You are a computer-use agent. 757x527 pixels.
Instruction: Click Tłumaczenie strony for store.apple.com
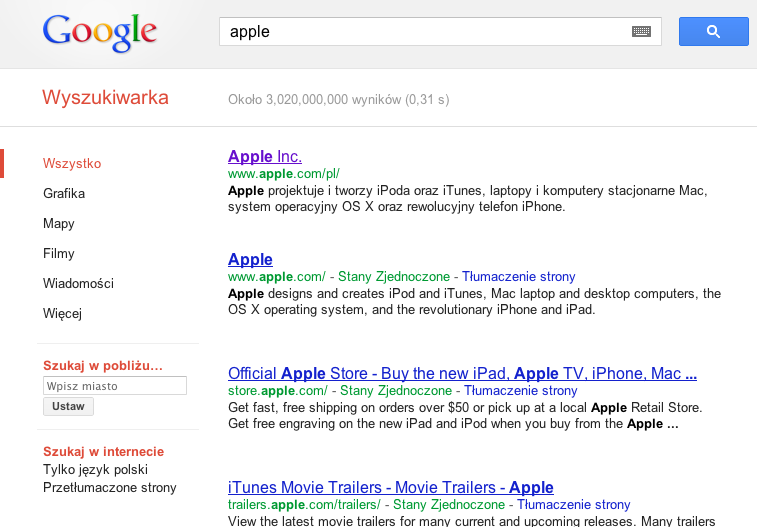(520, 390)
